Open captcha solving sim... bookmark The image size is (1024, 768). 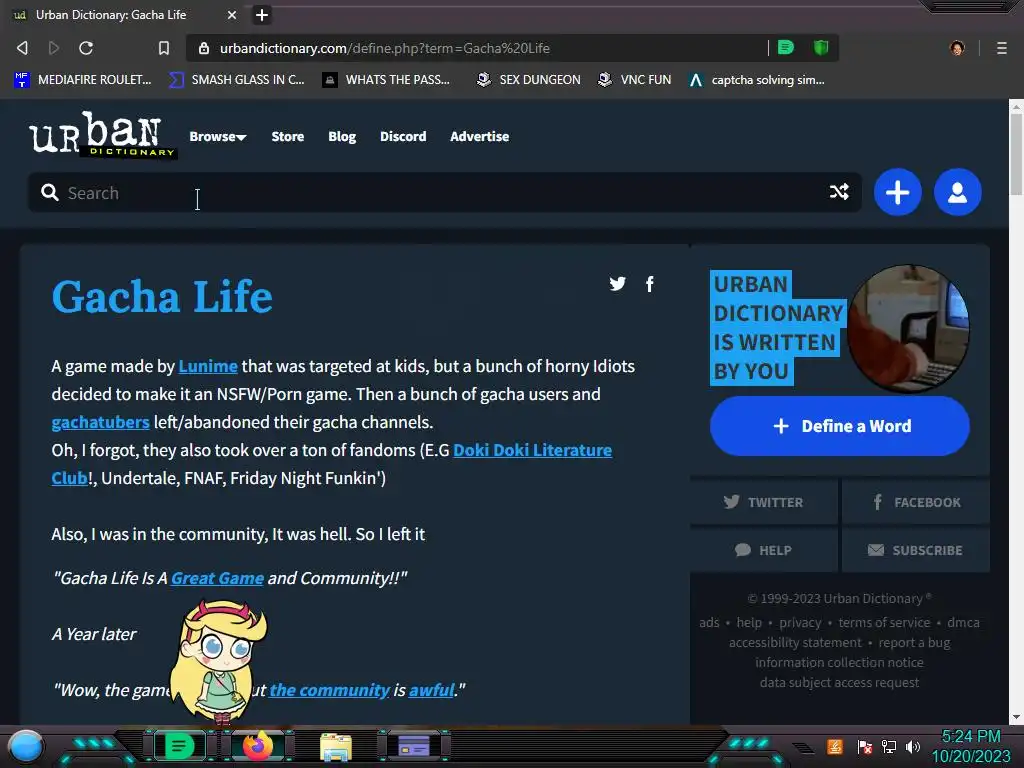[x=757, y=80]
